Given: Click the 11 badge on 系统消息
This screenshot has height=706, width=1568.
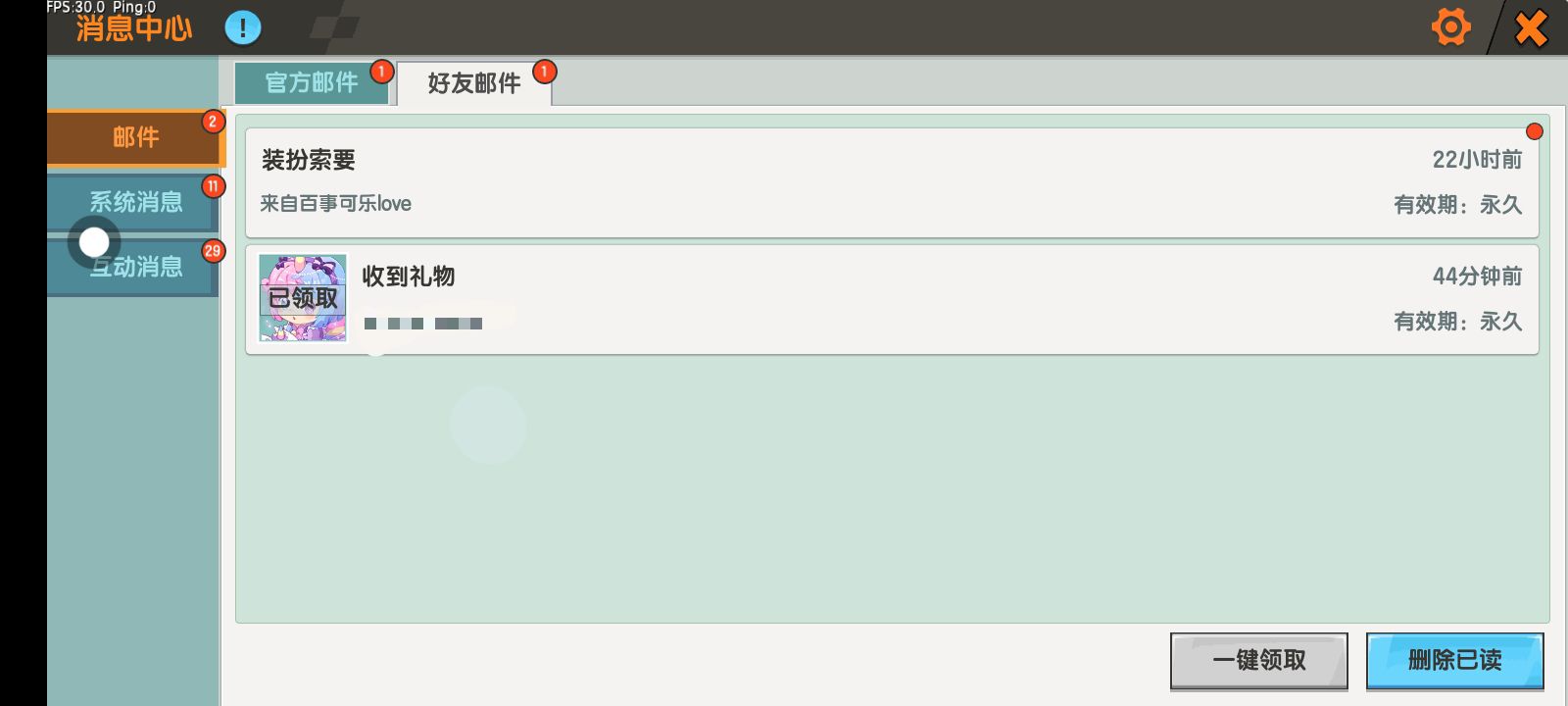Looking at the screenshot, I should pos(213,186).
